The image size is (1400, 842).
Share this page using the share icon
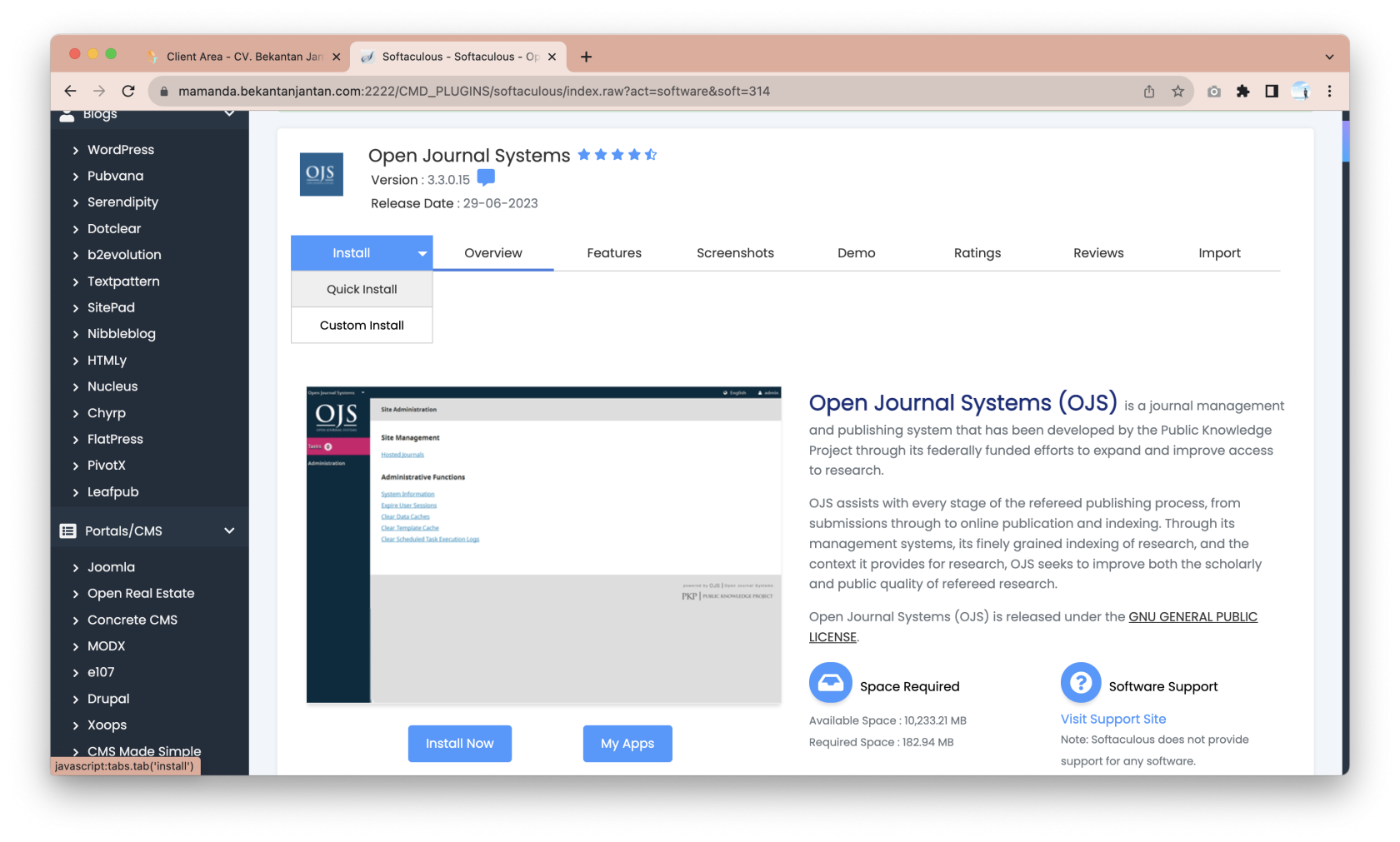point(1149,92)
